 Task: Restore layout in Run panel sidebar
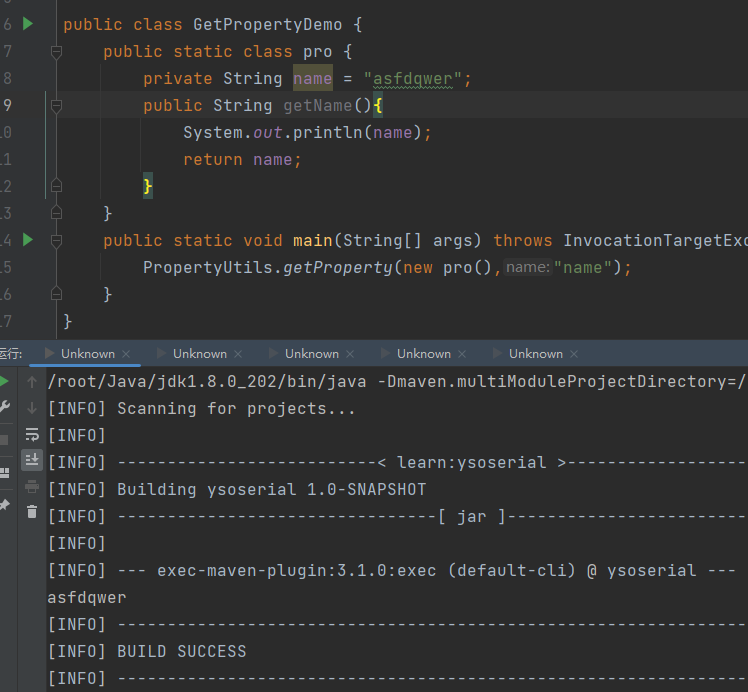5,473
